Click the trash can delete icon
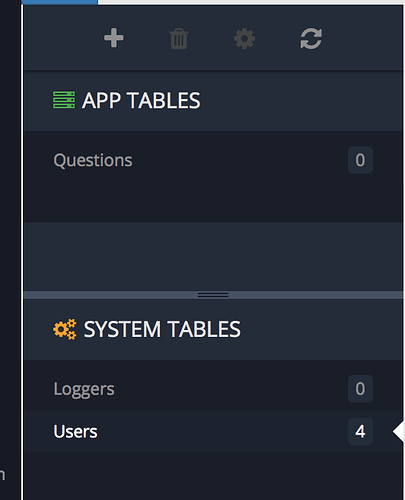Image resolution: width=405 pixels, height=500 pixels. (x=179, y=39)
